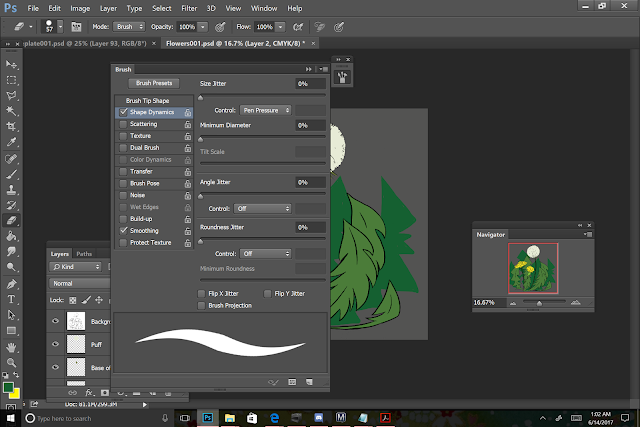Open Windows Start menu
Screen dimensions: 640x427
pyautogui.click(x=10, y=418)
